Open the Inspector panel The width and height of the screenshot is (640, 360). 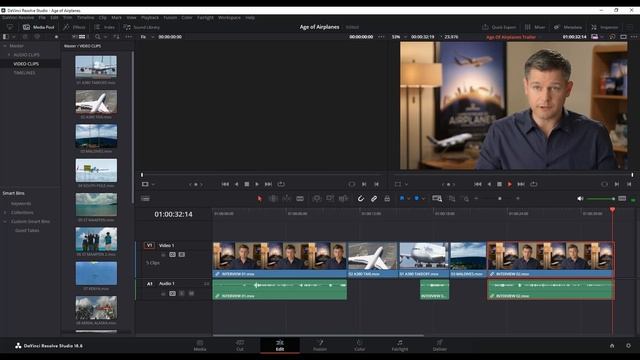point(604,27)
